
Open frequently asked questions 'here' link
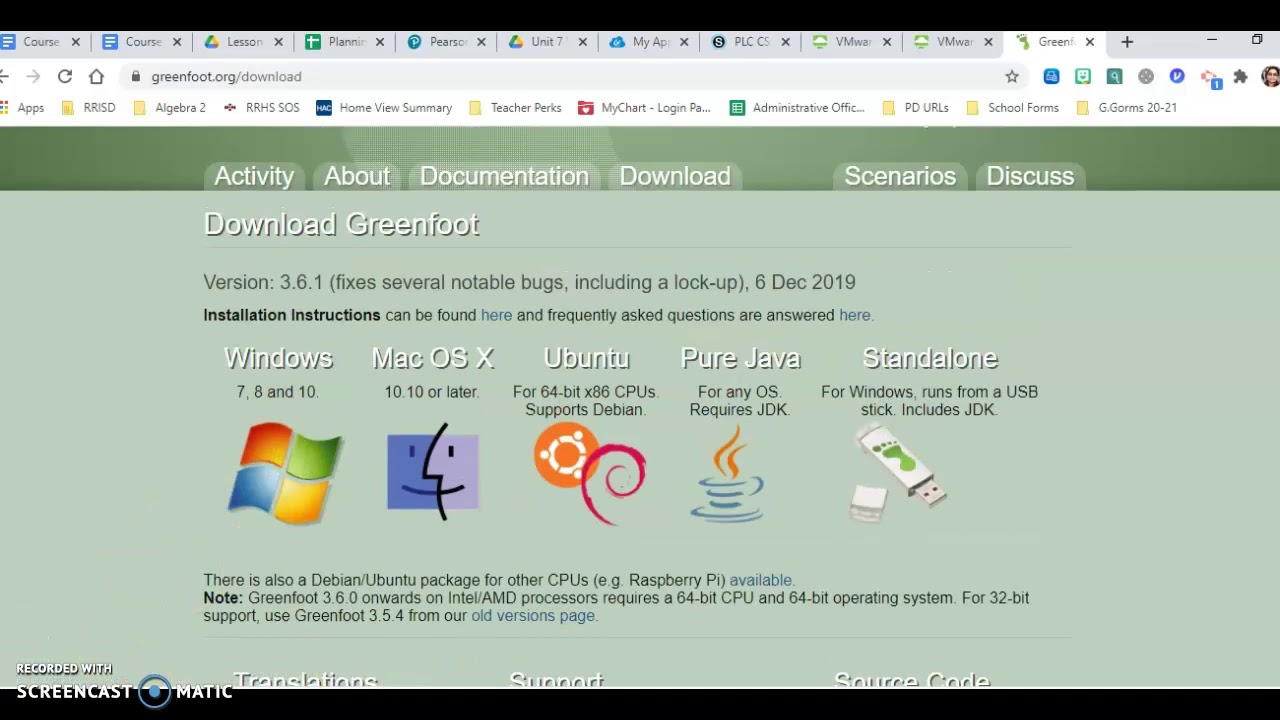(855, 315)
